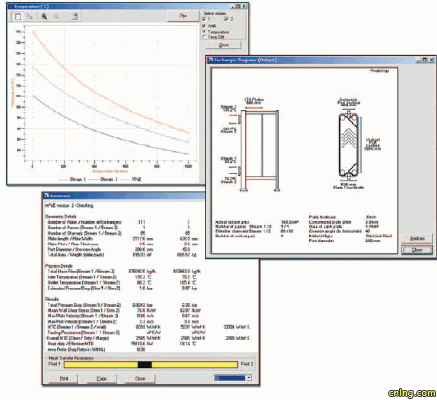Close the Temperature chart window via Close button
Viewport: 437px width, 400px height.
click(x=224, y=45)
